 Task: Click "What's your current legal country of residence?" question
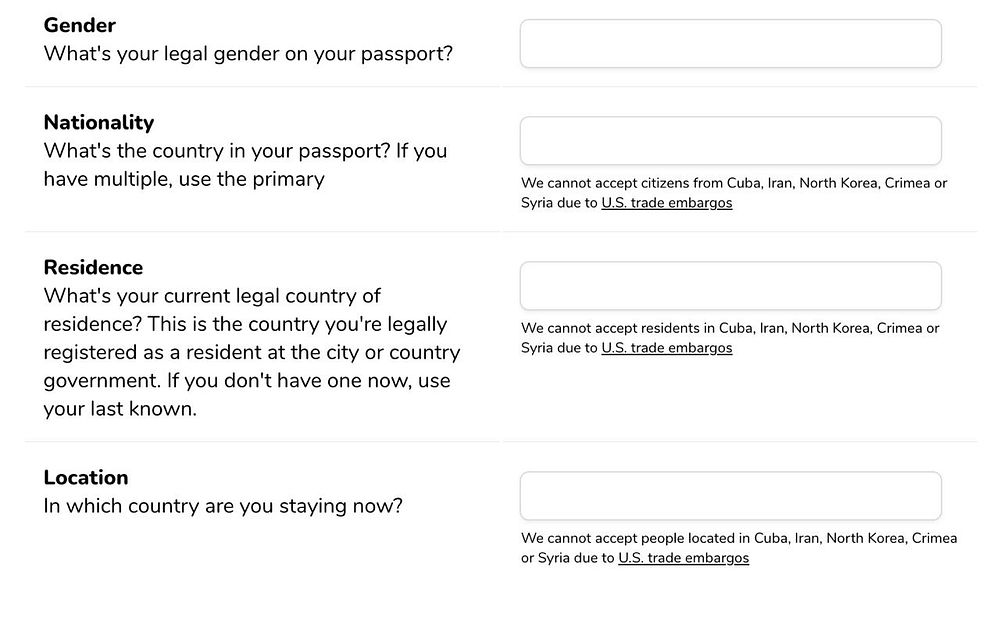pyautogui.click(x=212, y=296)
